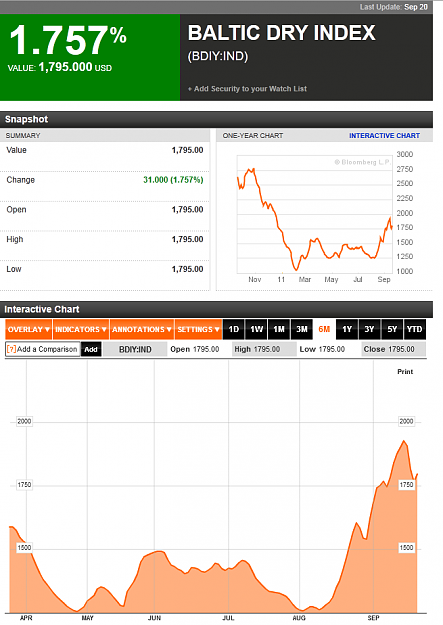Click the one-year chart thumbnail
Screen dimensions: 443x625
(x=315, y=214)
